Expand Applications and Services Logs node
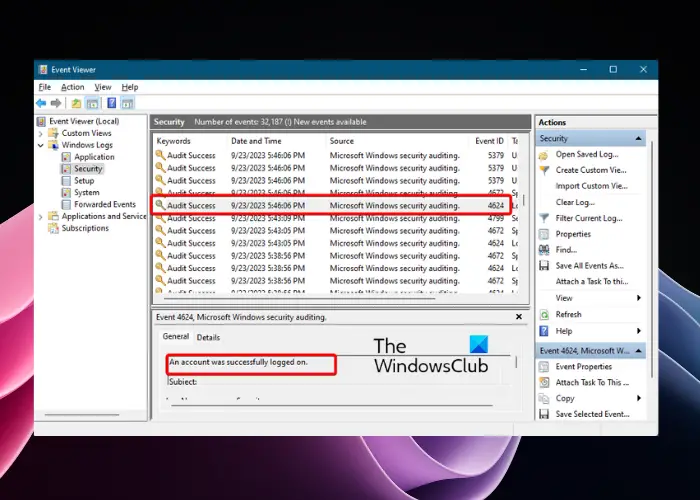 pyautogui.click(x=41, y=217)
